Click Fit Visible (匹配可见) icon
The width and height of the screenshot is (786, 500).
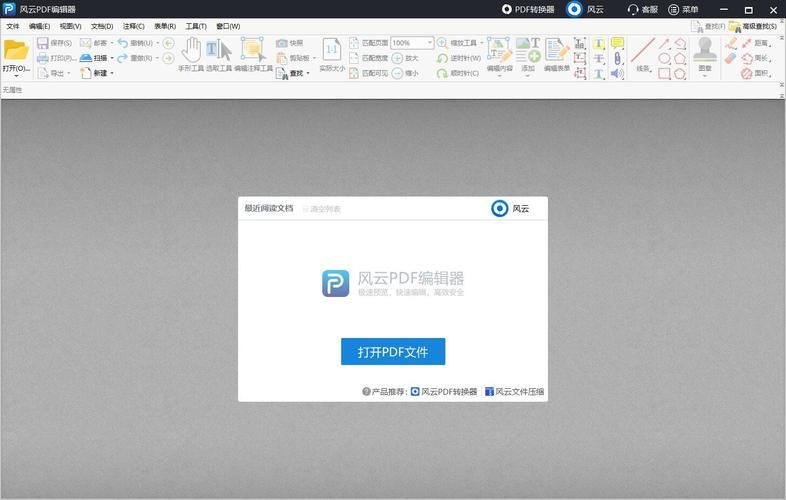pyautogui.click(x=354, y=73)
